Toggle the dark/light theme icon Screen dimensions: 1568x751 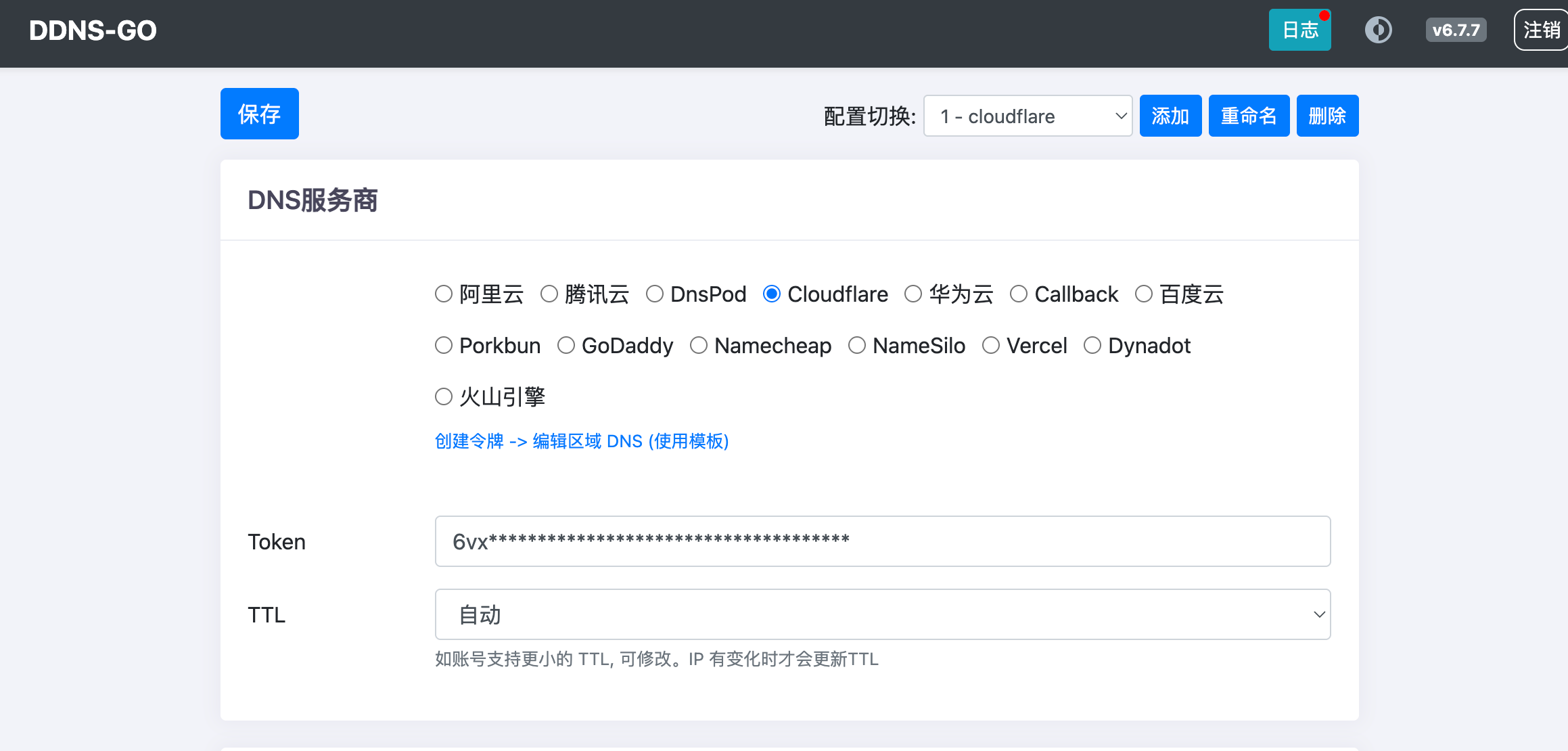click(1378, 30)
